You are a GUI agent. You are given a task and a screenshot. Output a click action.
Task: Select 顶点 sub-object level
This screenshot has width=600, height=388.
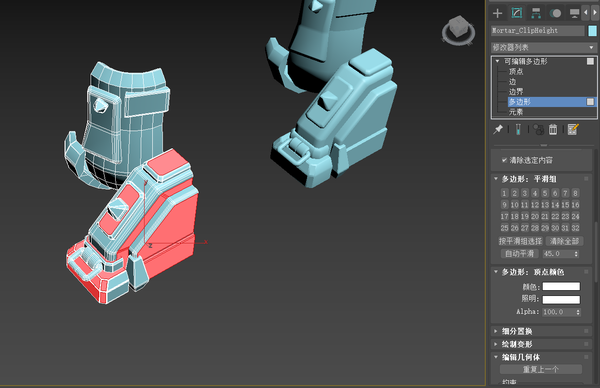(x=516, y=71)
